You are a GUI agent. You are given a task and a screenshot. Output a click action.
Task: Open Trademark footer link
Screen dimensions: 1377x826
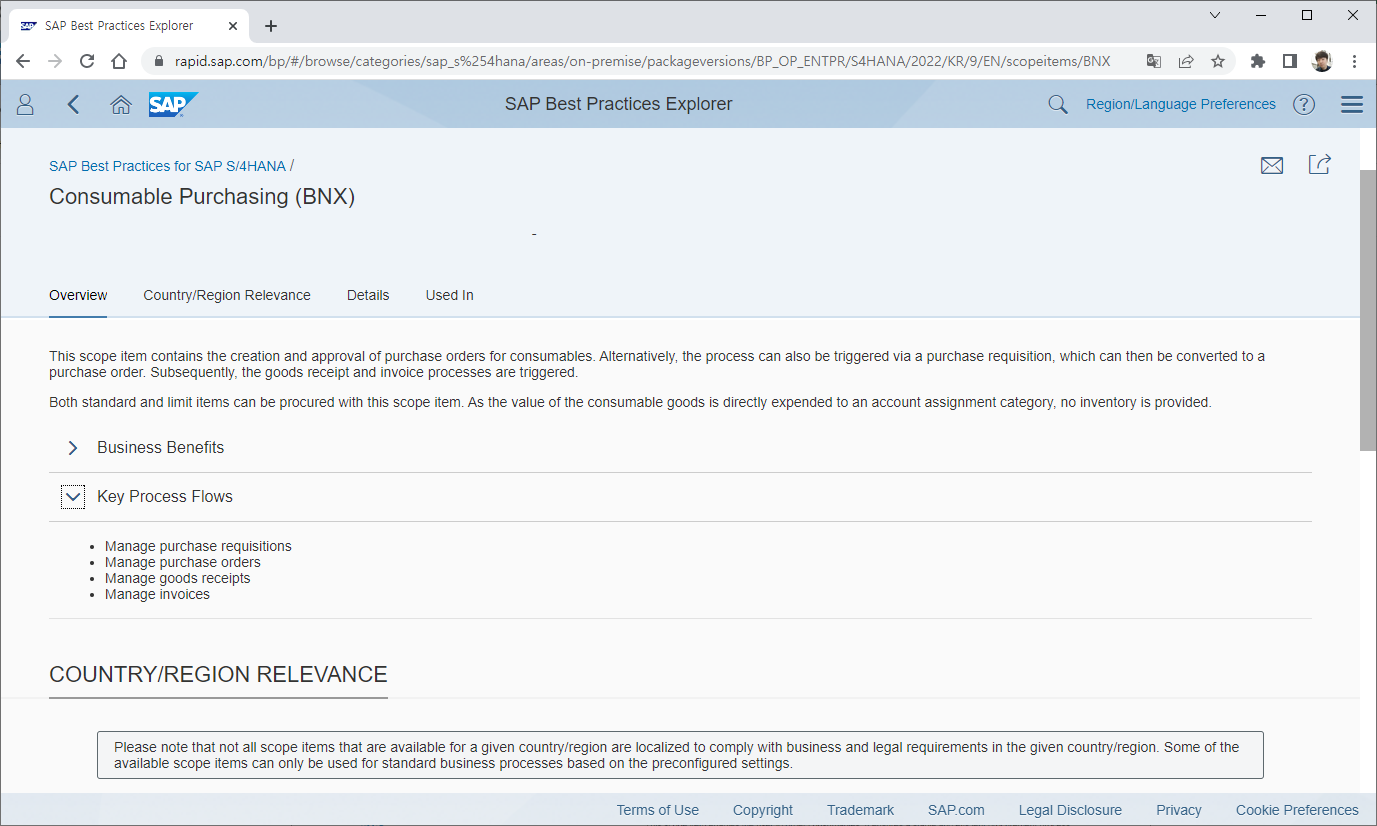[x=861, y=810]
